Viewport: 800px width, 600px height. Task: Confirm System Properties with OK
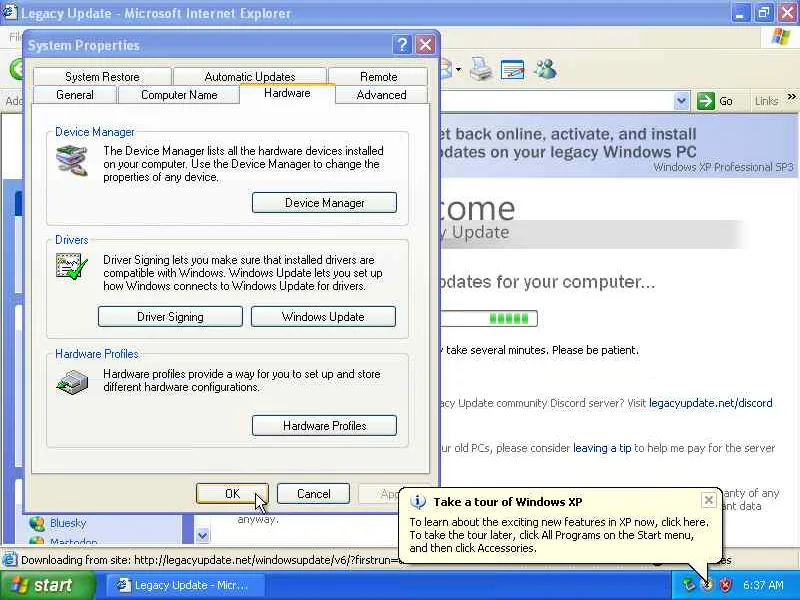(232, 493)
